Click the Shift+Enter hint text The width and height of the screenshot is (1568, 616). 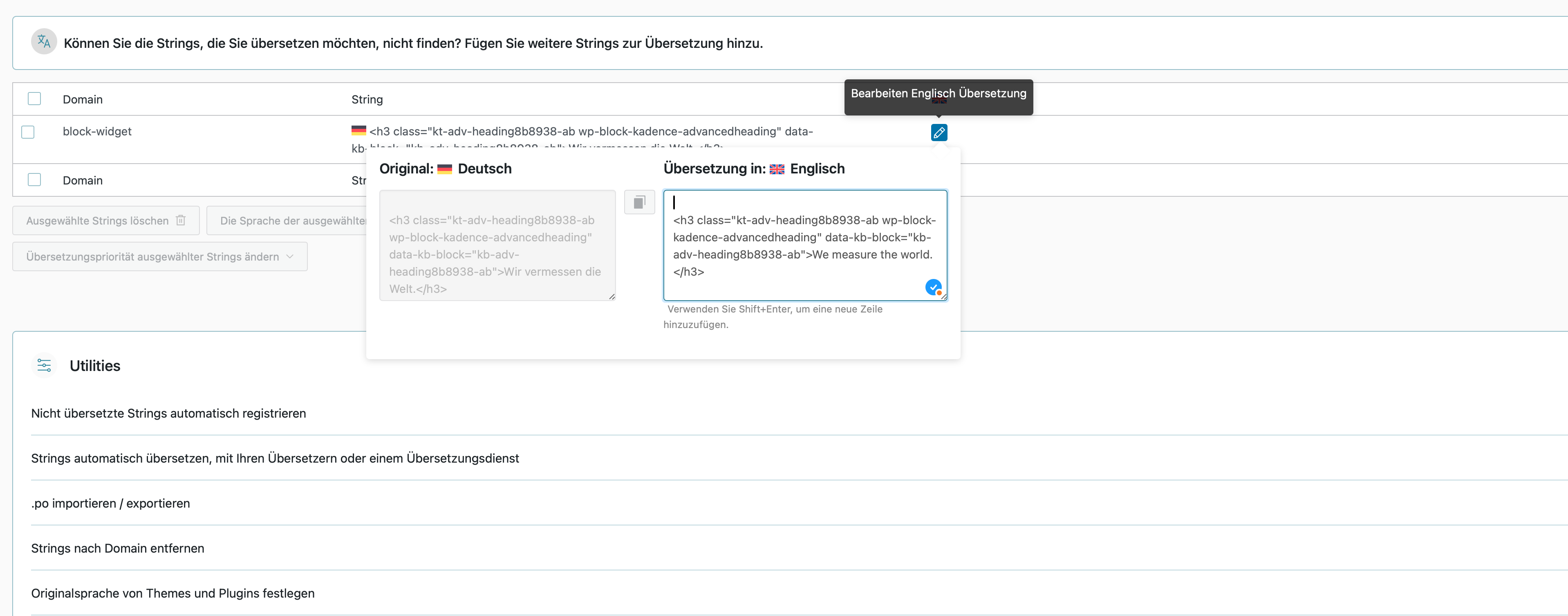tap(773, 317)
